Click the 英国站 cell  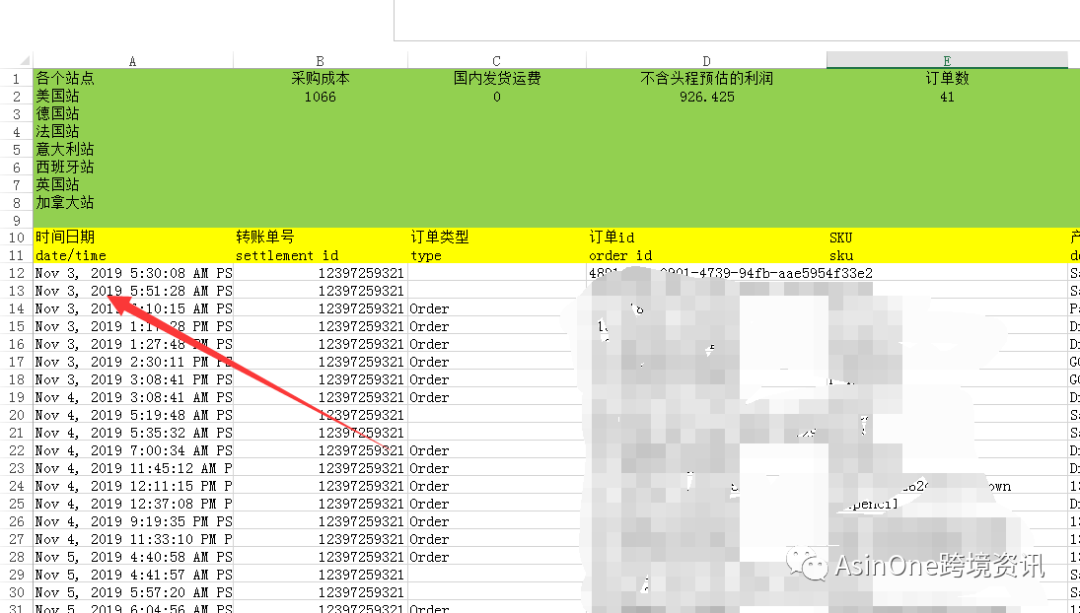tap(133, 185)
